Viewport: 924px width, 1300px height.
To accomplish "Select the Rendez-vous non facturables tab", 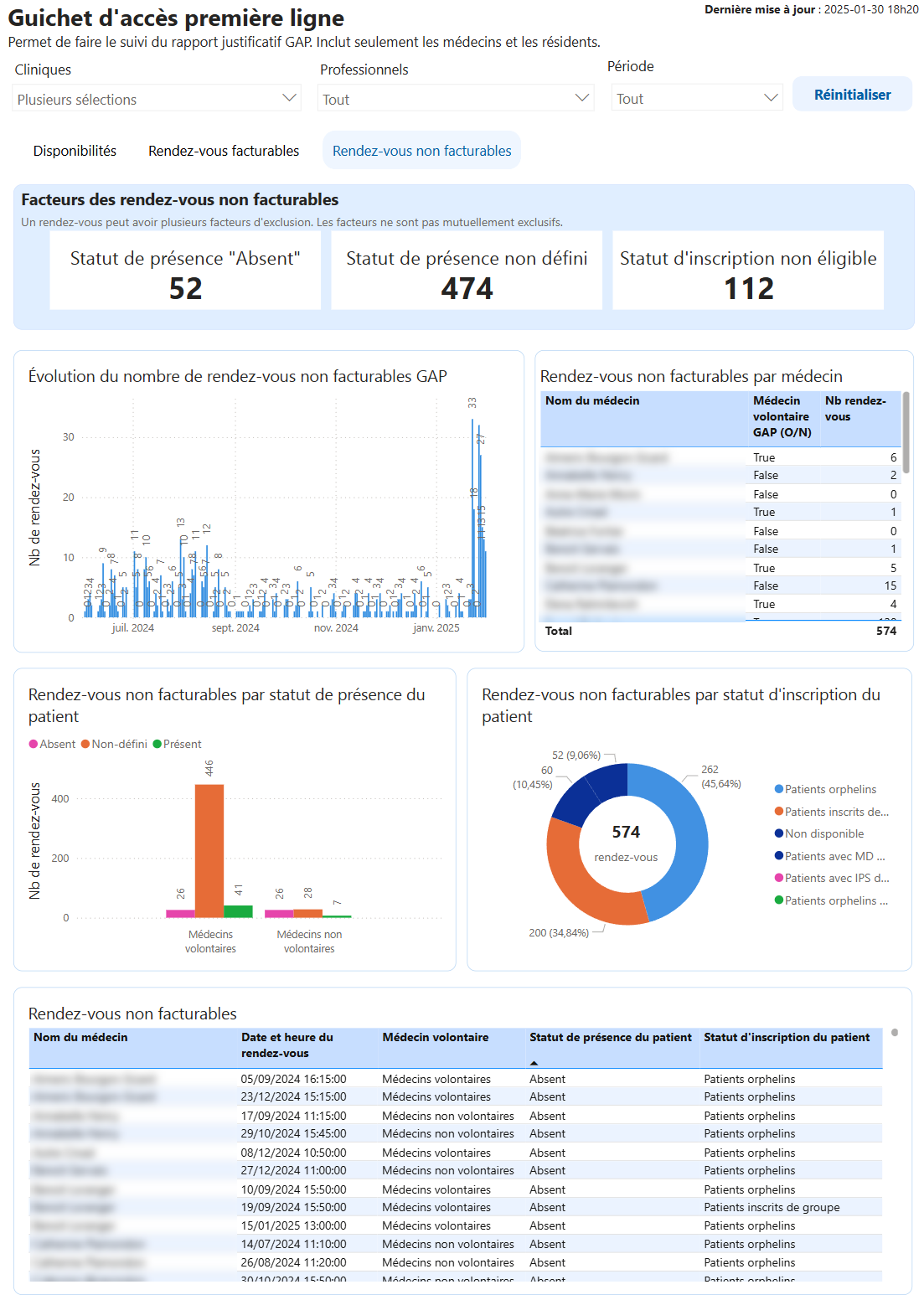I will (x=421, y=151).
